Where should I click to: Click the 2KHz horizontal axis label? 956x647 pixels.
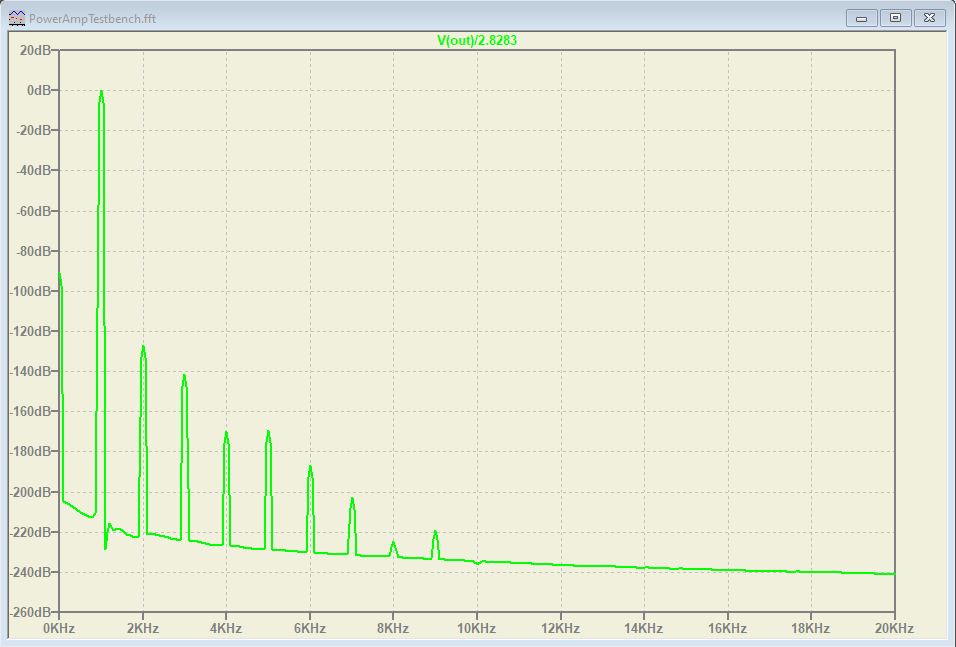143,628
